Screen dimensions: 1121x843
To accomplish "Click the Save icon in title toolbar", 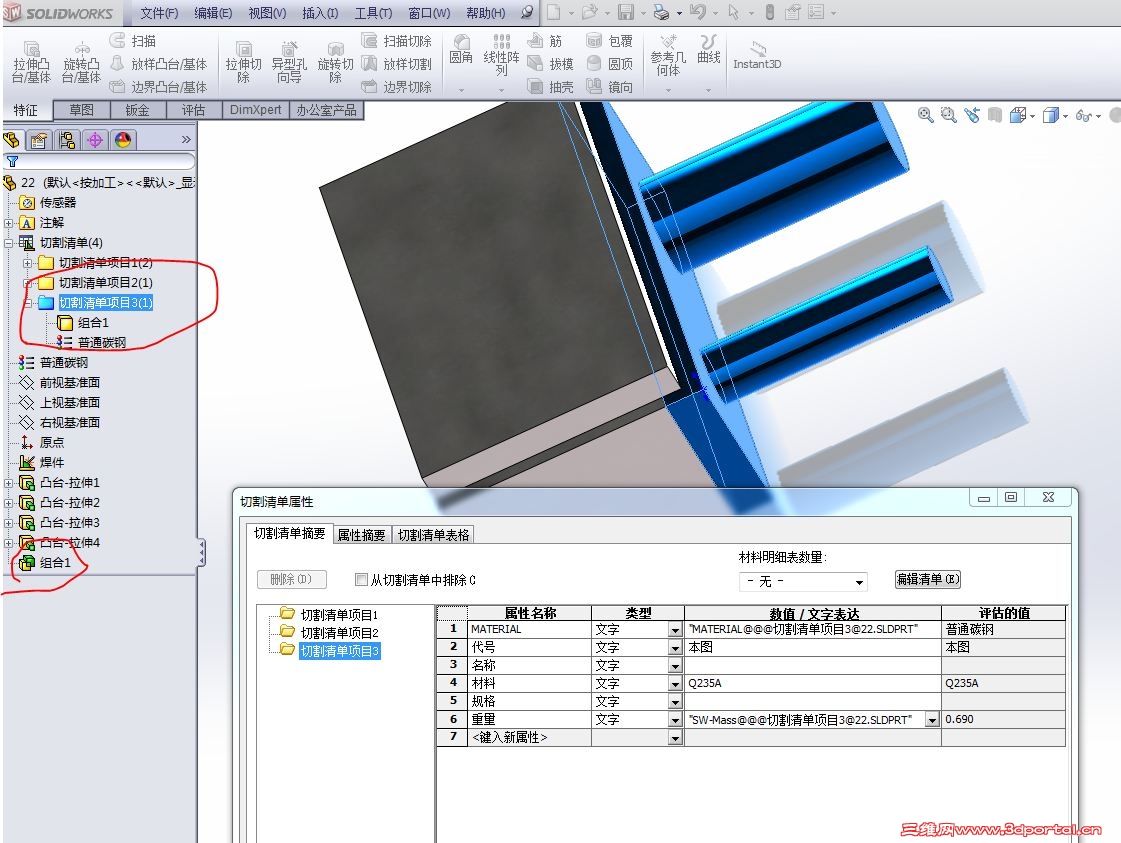I will (x=626, y=12).
